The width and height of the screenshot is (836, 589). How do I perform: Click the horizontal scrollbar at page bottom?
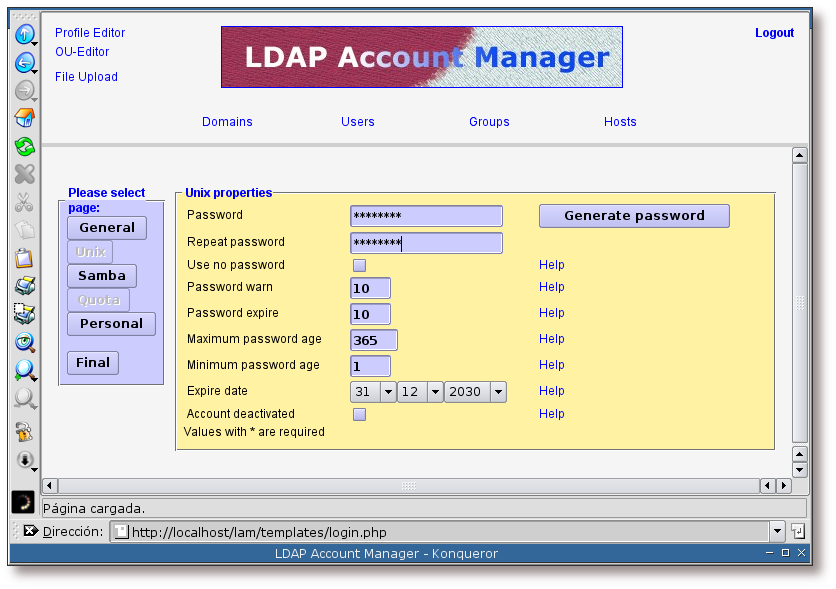click(408, 486)
